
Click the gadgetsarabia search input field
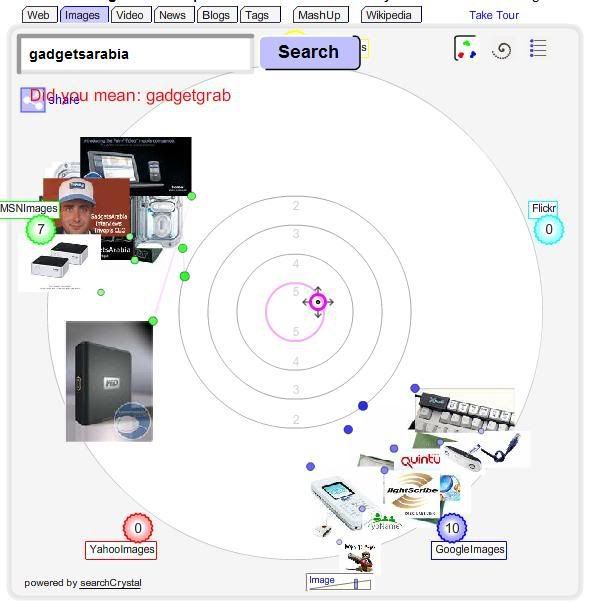tap(135, 54)
